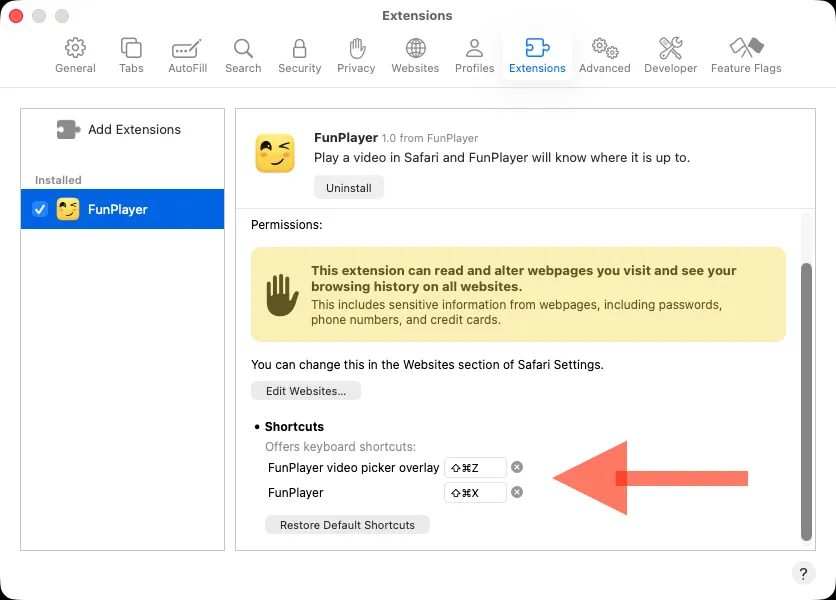Screen dimensions: 836x600
Task: Open Edit Websites dialog
Action: [306, 390]
